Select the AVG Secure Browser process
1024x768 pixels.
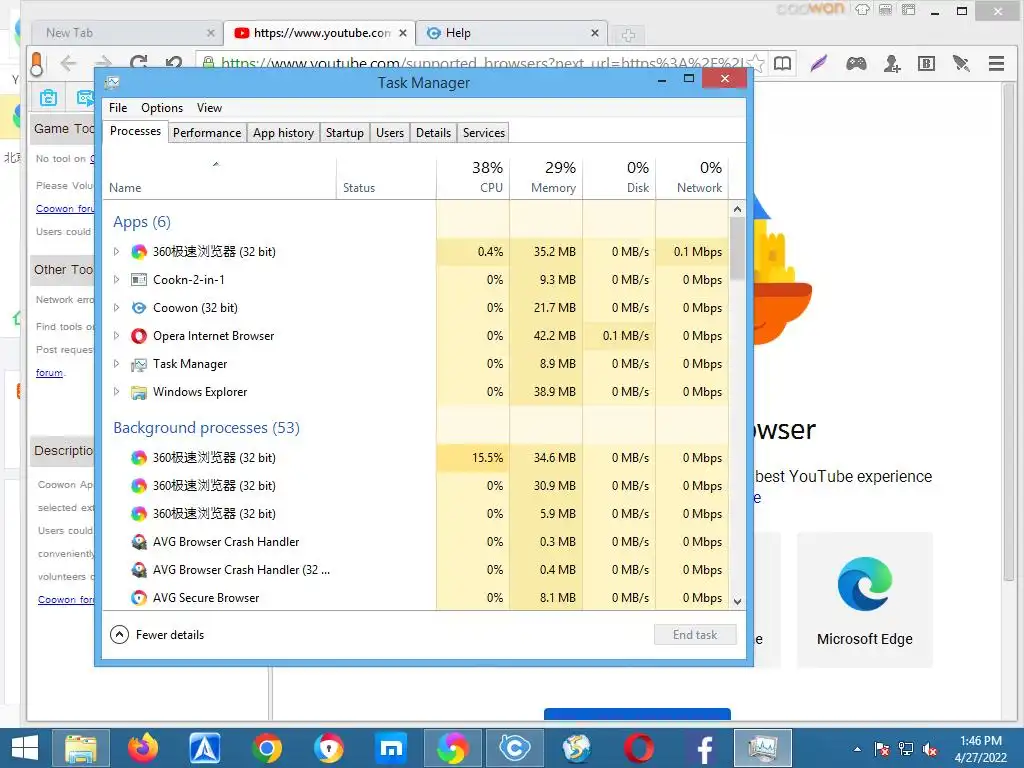pyautogui.click(x=416, y=598)
